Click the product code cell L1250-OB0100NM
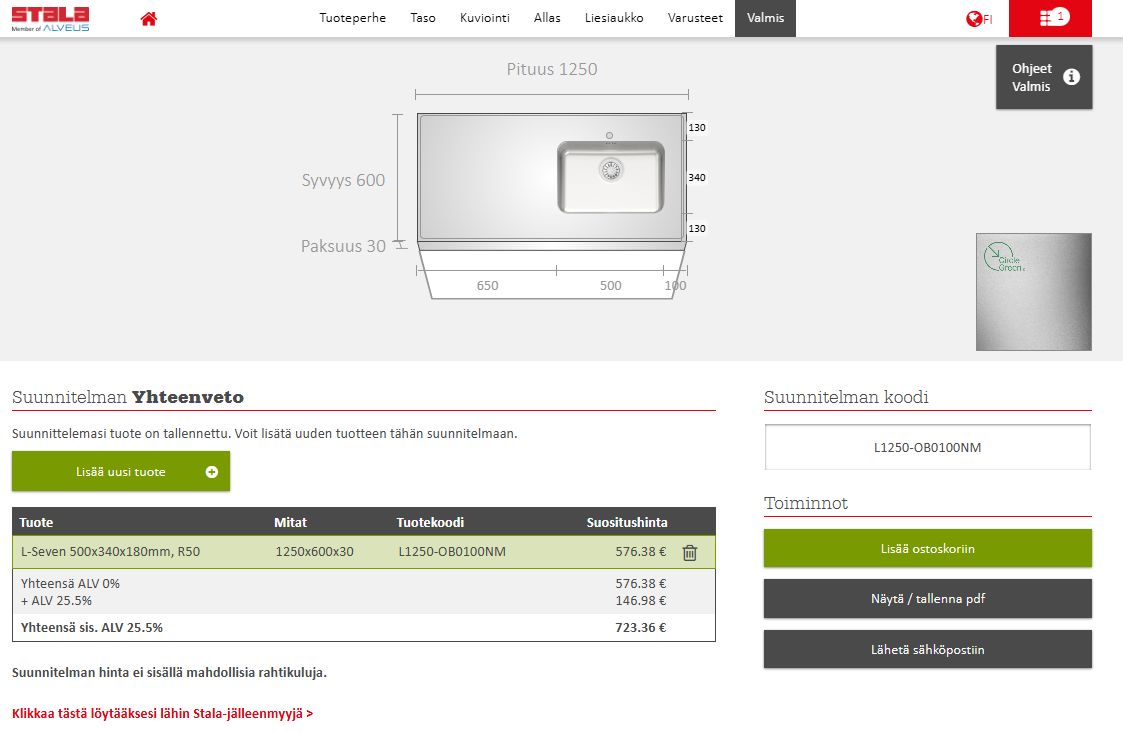This screenshot has width=1123, height=732. point(452,552)
